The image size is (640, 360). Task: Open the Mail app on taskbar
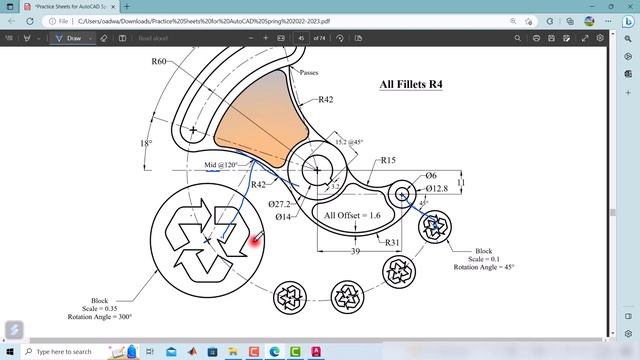[171, 351]
